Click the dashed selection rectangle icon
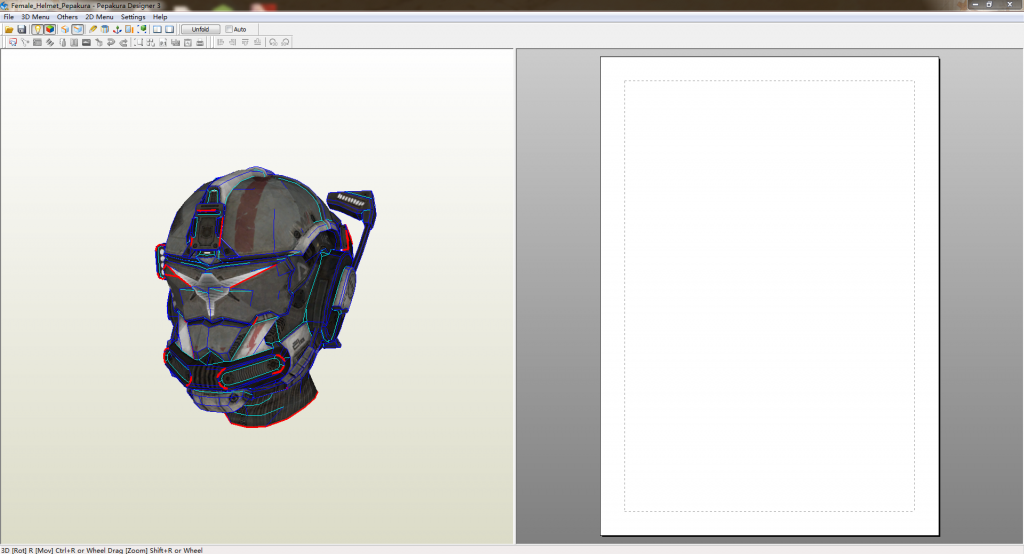This screenshot has width=1024, height=554. 138,42
